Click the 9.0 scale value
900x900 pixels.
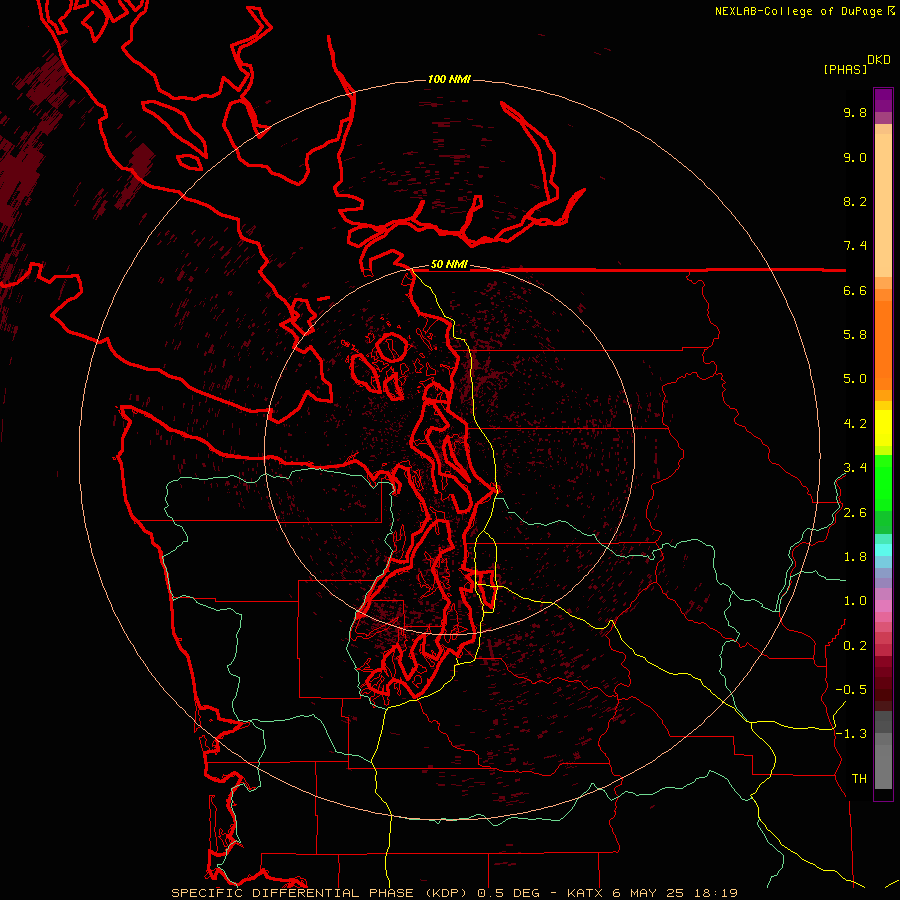(x=855, y=157)
